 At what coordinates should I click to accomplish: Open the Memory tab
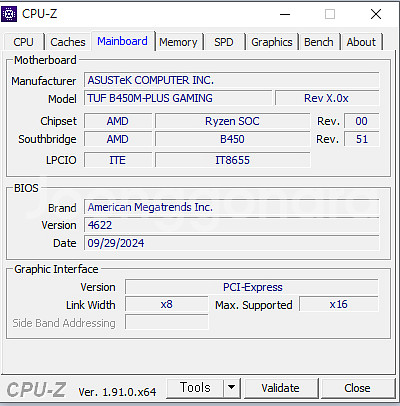[178, 42]
